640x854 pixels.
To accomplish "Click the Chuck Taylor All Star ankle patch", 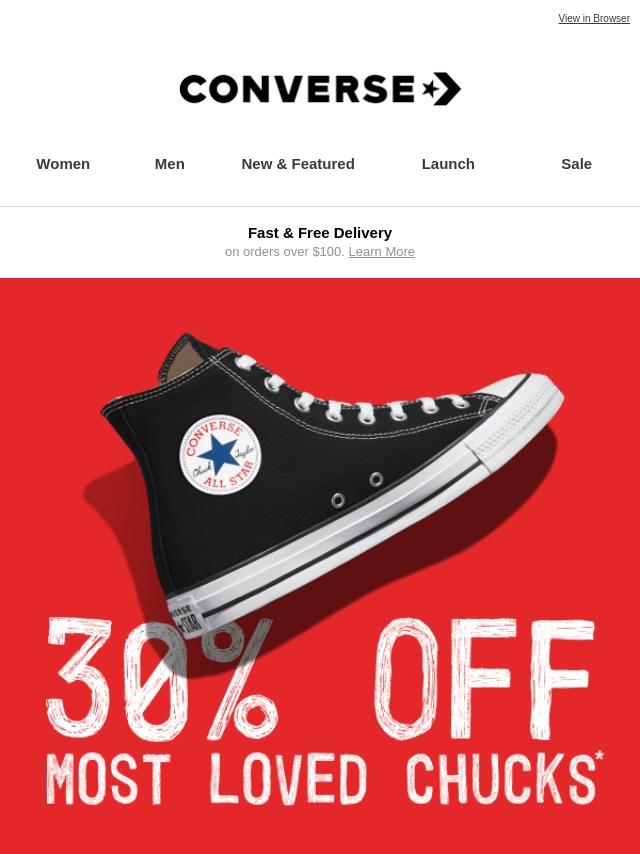I will pyautogui.click(x=220, y=455).
